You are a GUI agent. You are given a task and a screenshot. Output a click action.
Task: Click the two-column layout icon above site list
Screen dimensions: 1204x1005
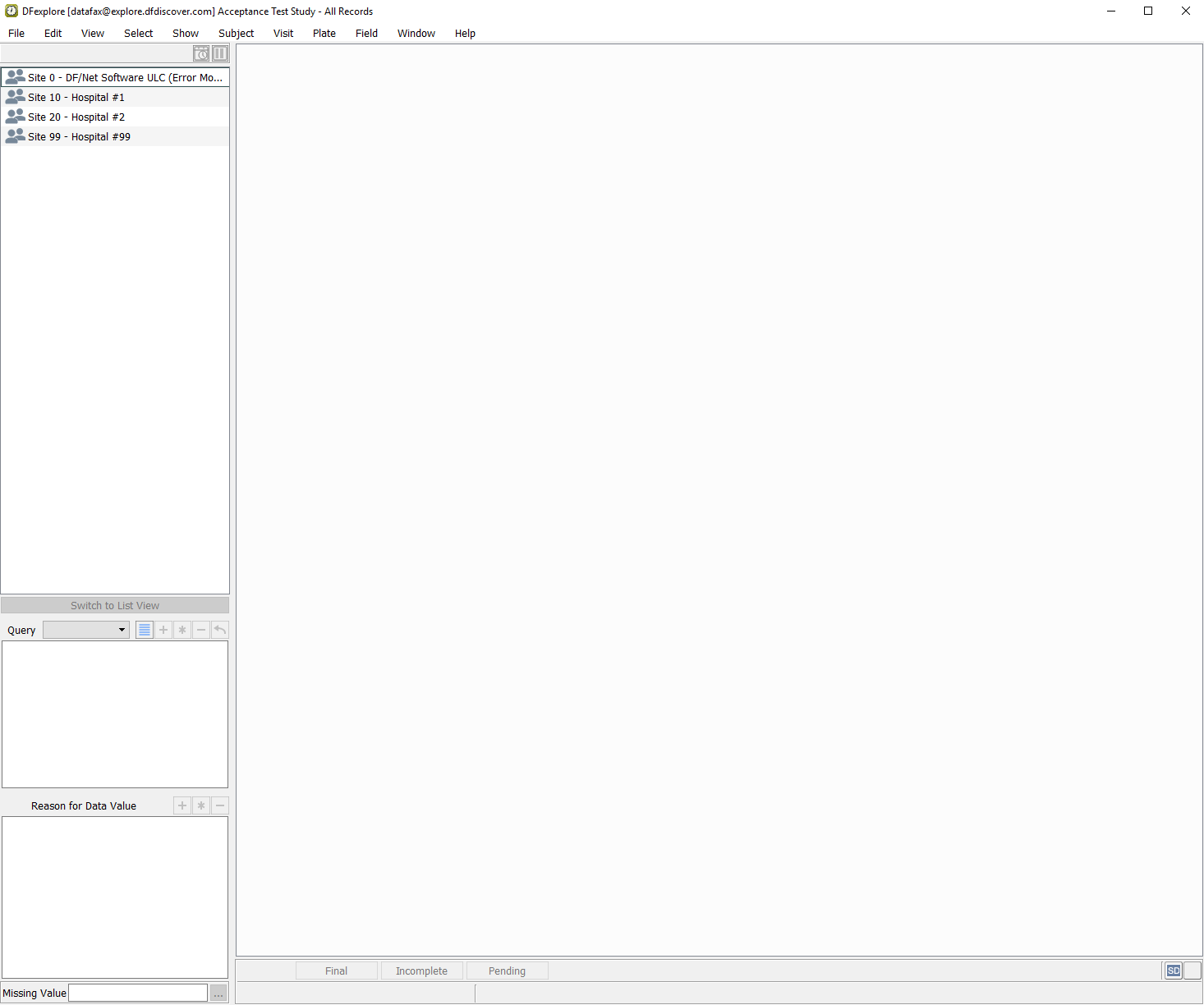[220, 53]
